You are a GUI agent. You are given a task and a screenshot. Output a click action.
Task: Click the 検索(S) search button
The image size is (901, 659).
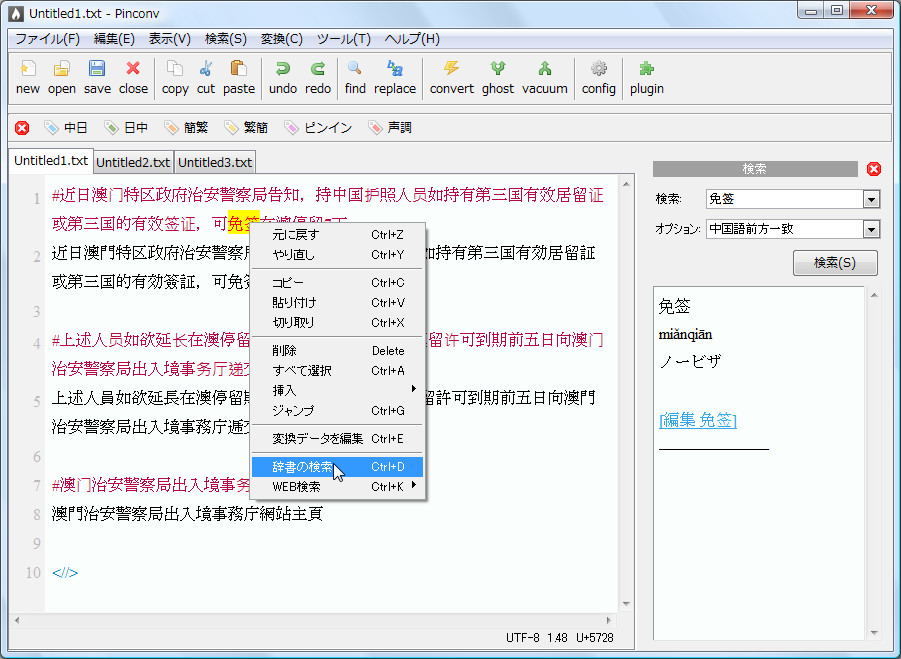tap(835, 263)
